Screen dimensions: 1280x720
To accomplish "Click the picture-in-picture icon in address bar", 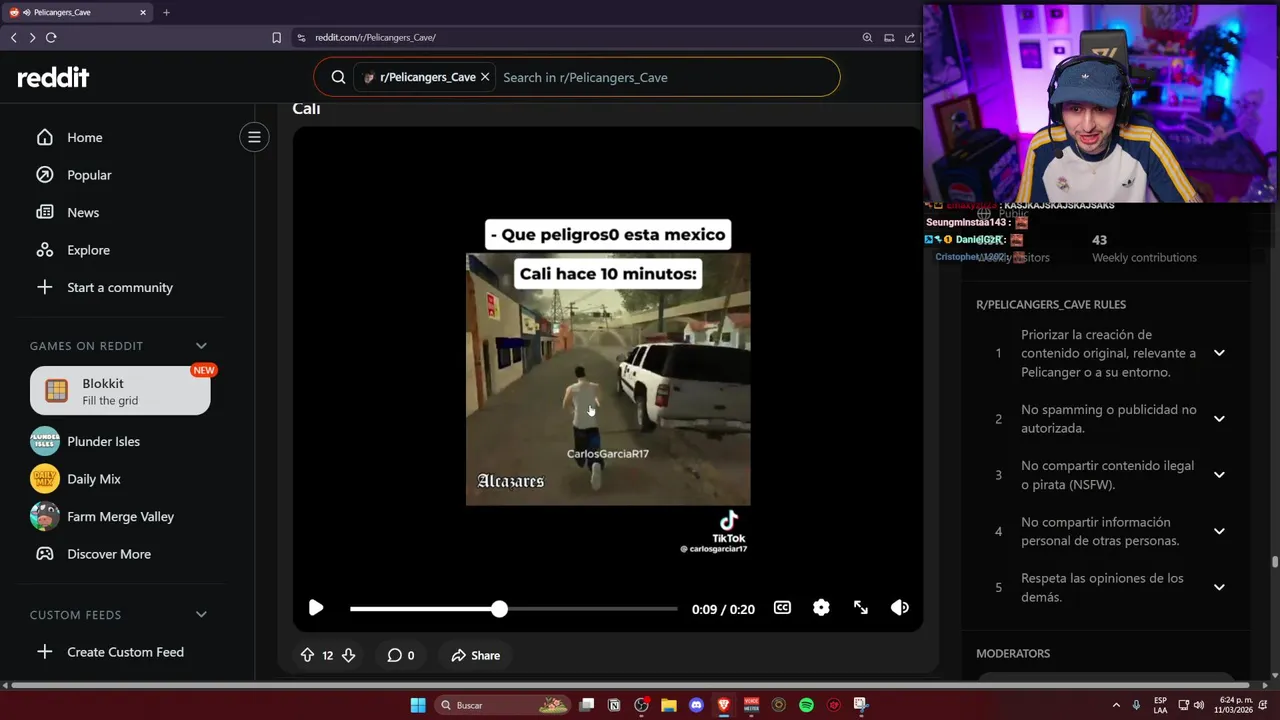I will (889, 37).
